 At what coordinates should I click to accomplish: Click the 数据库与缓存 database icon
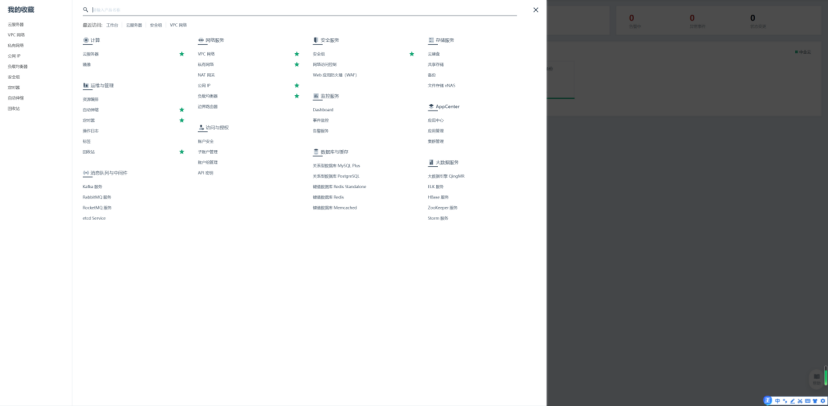point(316,152)
